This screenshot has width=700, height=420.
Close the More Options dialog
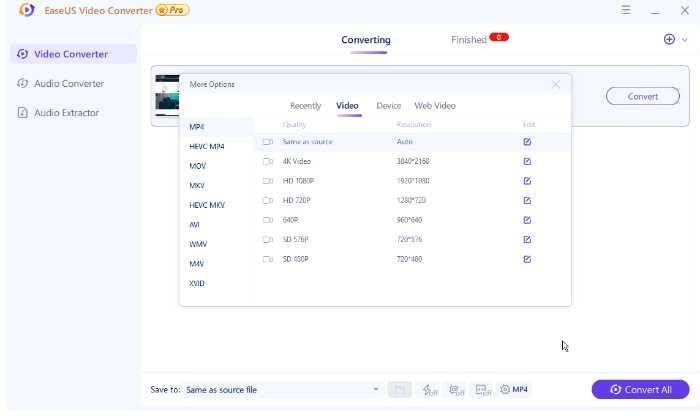pos(556,84)
